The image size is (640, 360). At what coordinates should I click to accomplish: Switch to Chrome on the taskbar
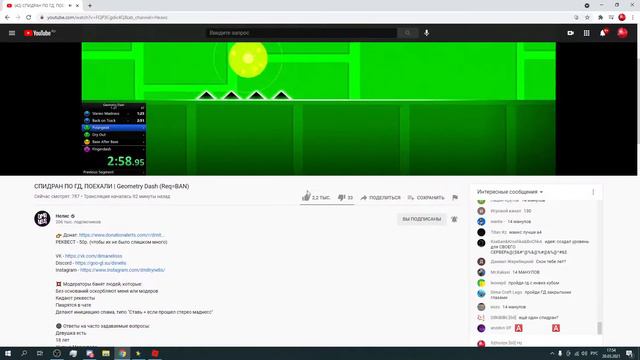(x=122, y=353)
